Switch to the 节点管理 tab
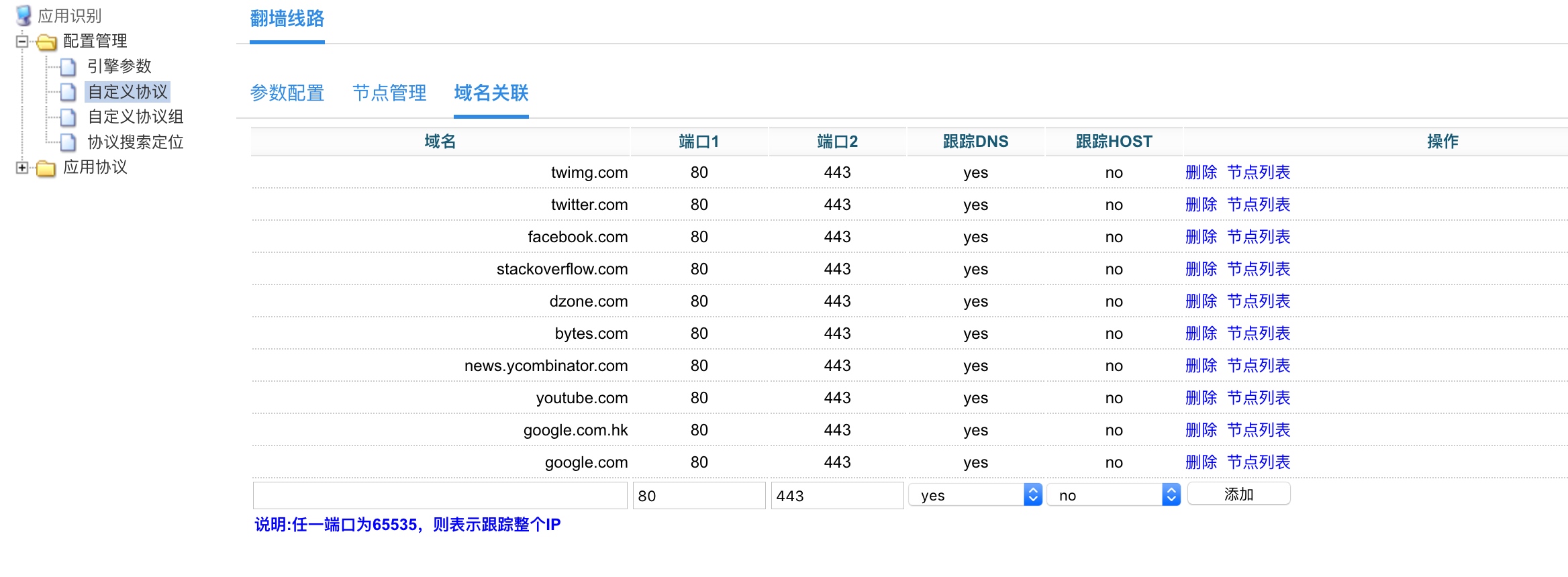1568x577 pixels. click(x=389, y=93)
